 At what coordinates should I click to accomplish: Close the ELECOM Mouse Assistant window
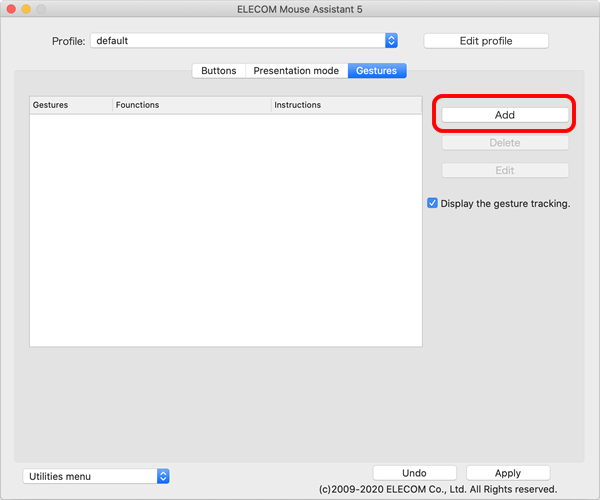(11, 9)
